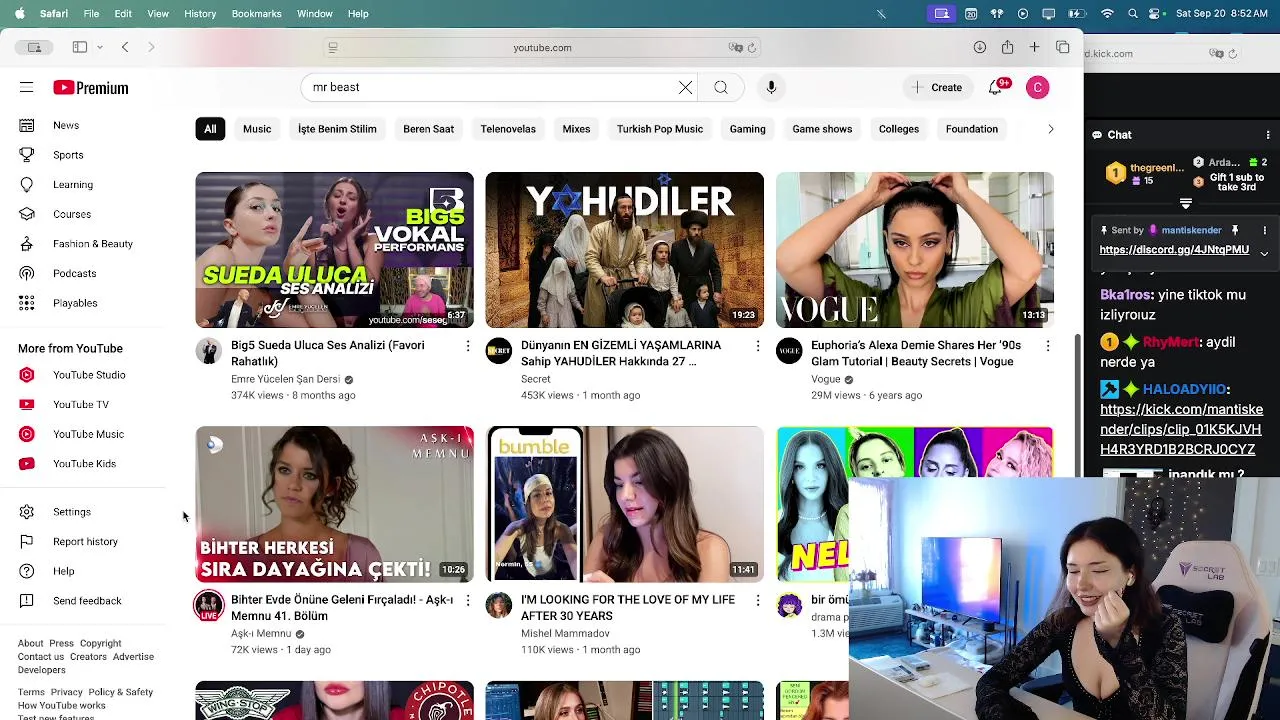This screenshot has width=1280, height=720.
Task: Open the Emre Yücelen Şan Dersi channel
Action: pyautogui.click(x=285, y=379)
